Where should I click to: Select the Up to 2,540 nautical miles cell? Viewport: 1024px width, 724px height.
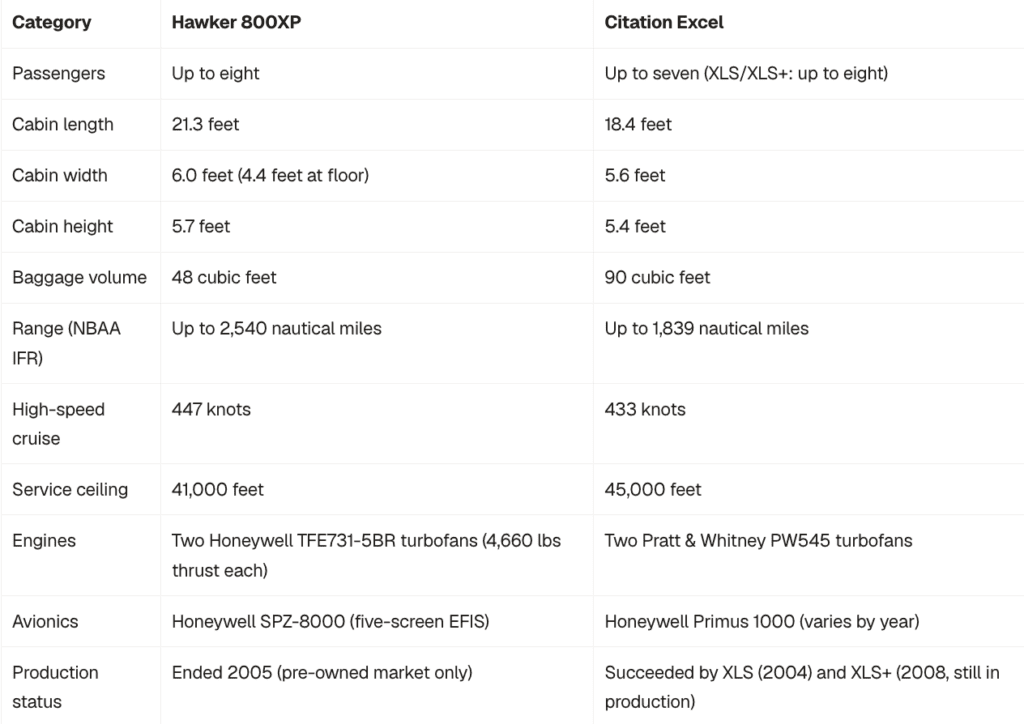(x=276, y=328)
